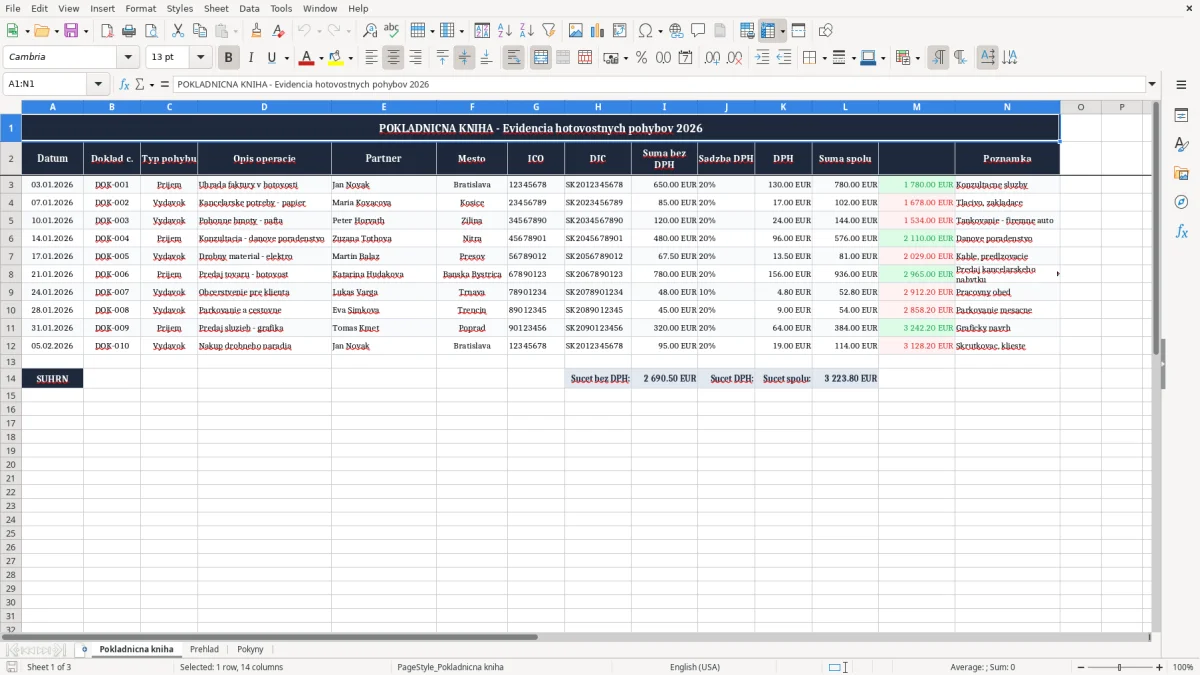Click English (USA) language status

[x=694, y=667]
